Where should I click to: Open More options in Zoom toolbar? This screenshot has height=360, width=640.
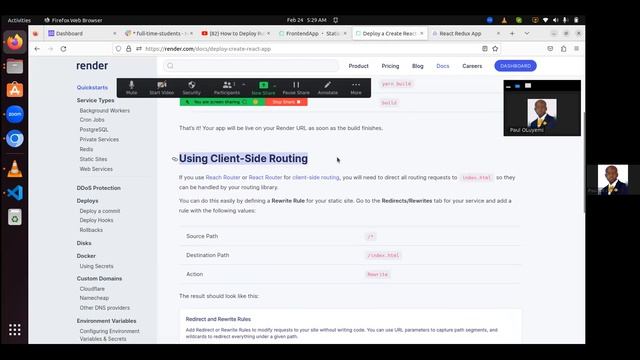tap(356, 88)
